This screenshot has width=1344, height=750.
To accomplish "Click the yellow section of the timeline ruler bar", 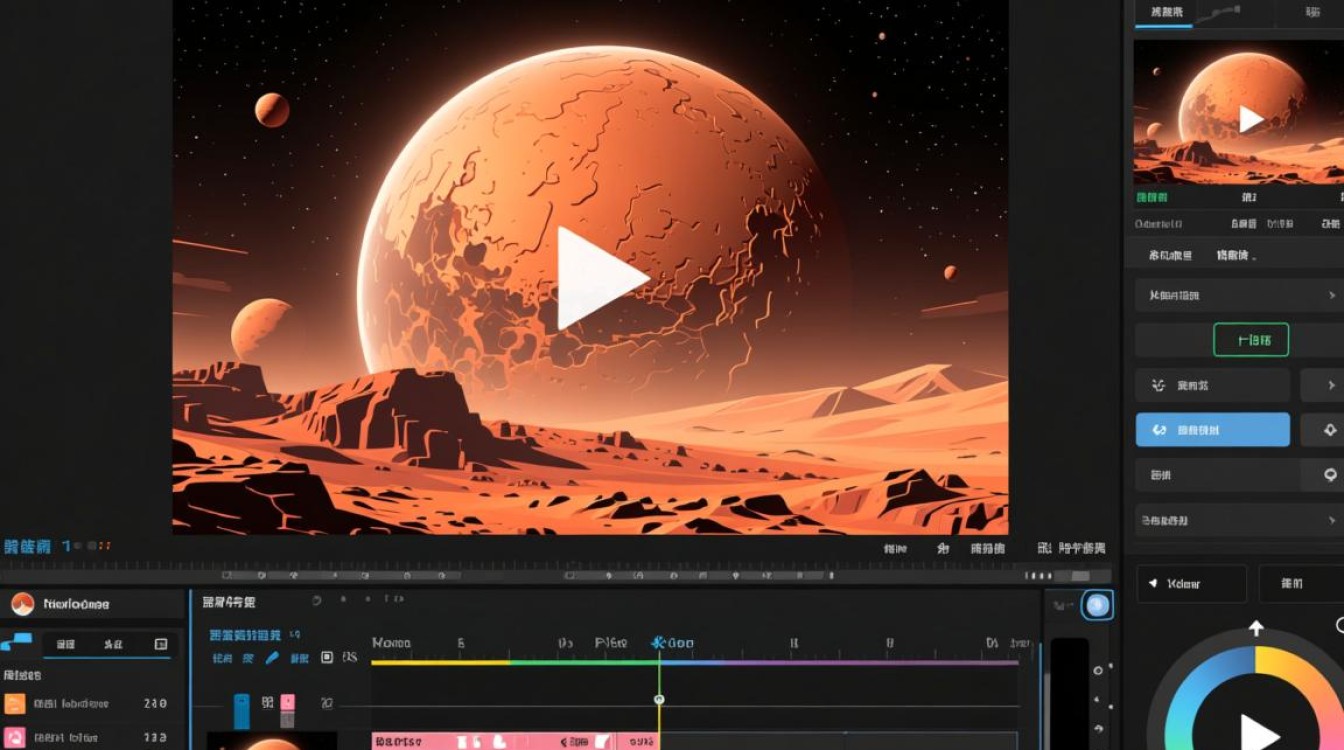I will coord(440,662).
